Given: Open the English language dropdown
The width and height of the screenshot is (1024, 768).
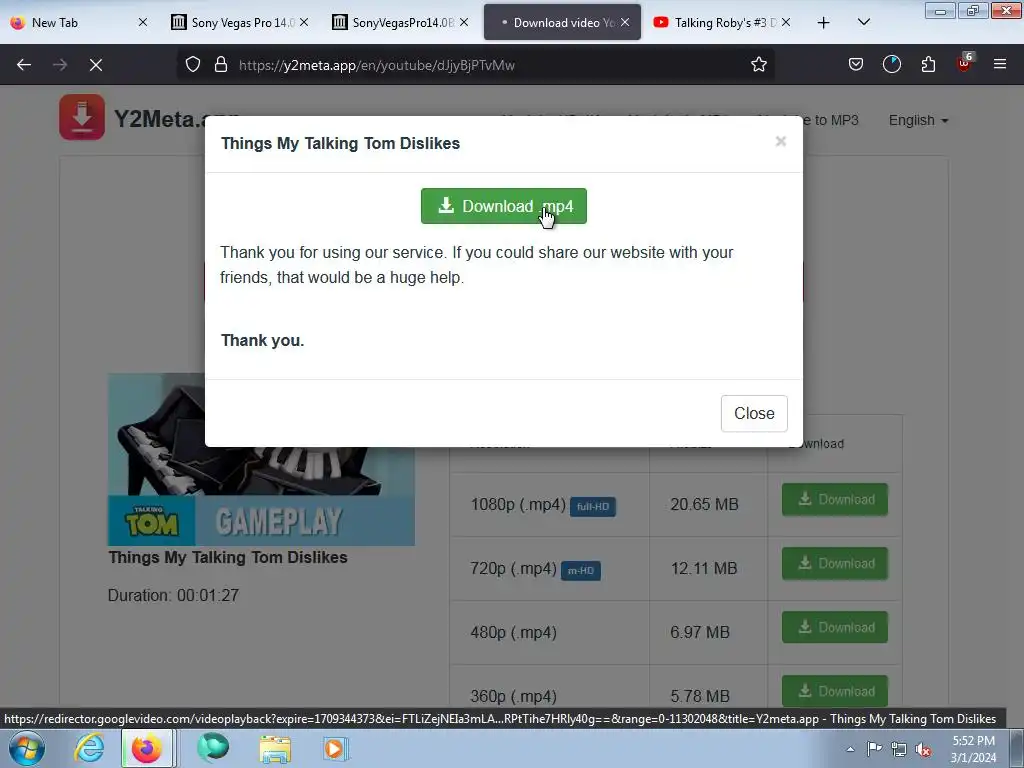Looking at the screenshot, I should tap(918, 120).
